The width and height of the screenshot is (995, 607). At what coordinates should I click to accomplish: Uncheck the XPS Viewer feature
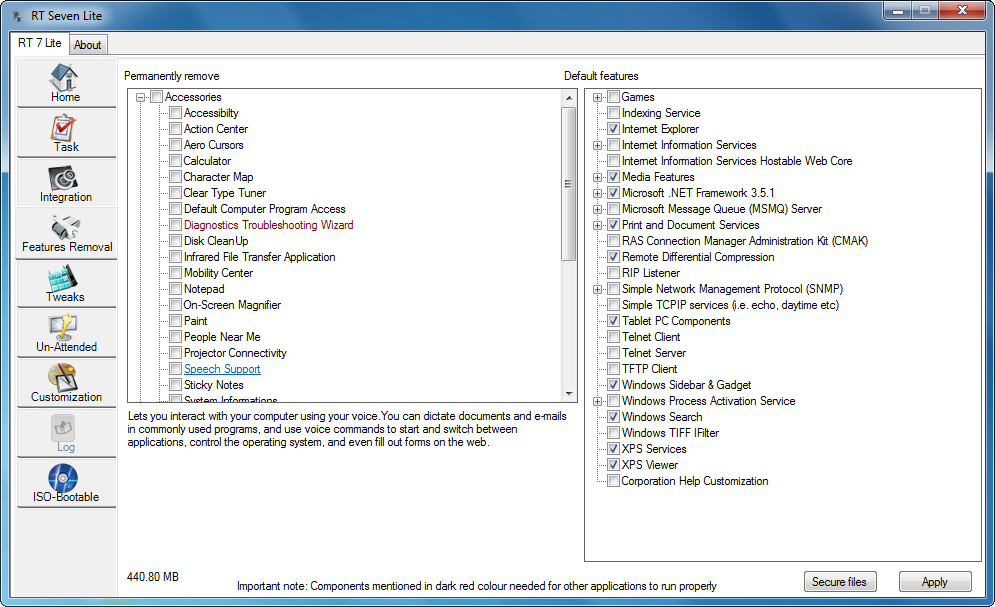pos(614,465)
